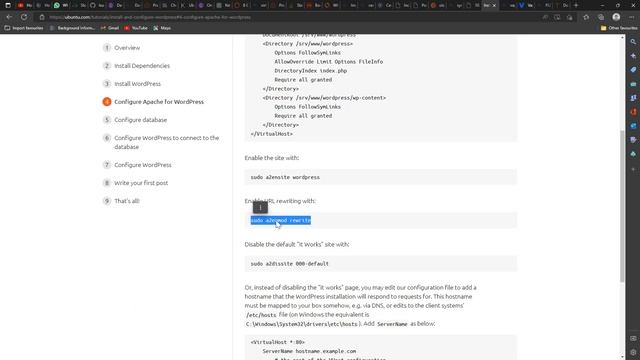Open the Copilot sparkle icon in sidebar

click(633, 56)
